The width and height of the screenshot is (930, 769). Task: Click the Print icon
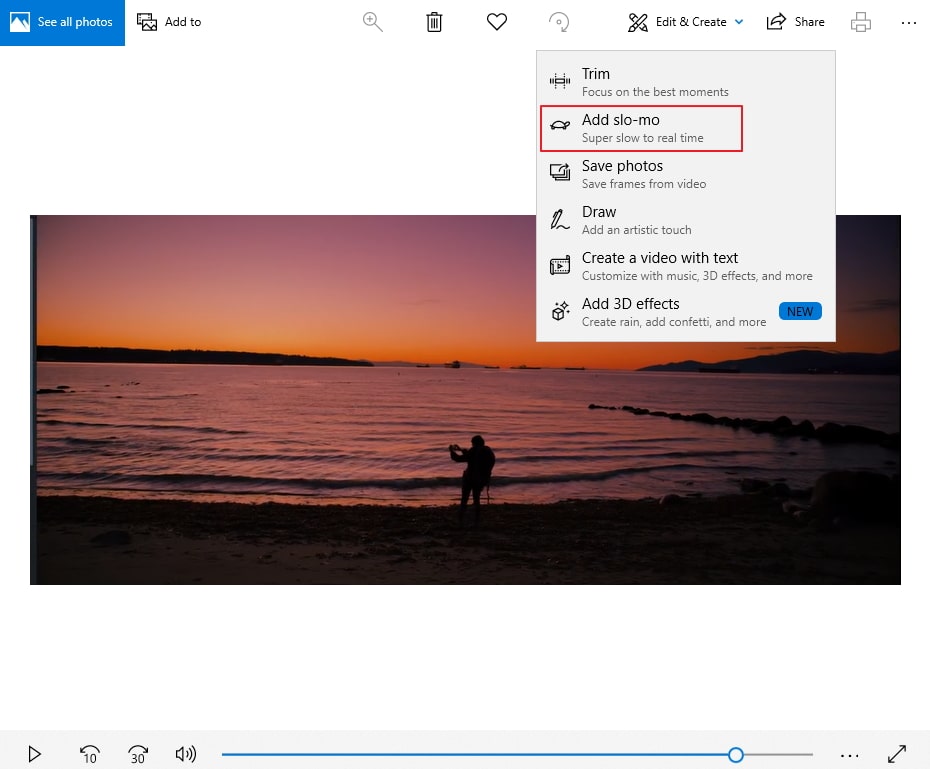pos(861,22)
